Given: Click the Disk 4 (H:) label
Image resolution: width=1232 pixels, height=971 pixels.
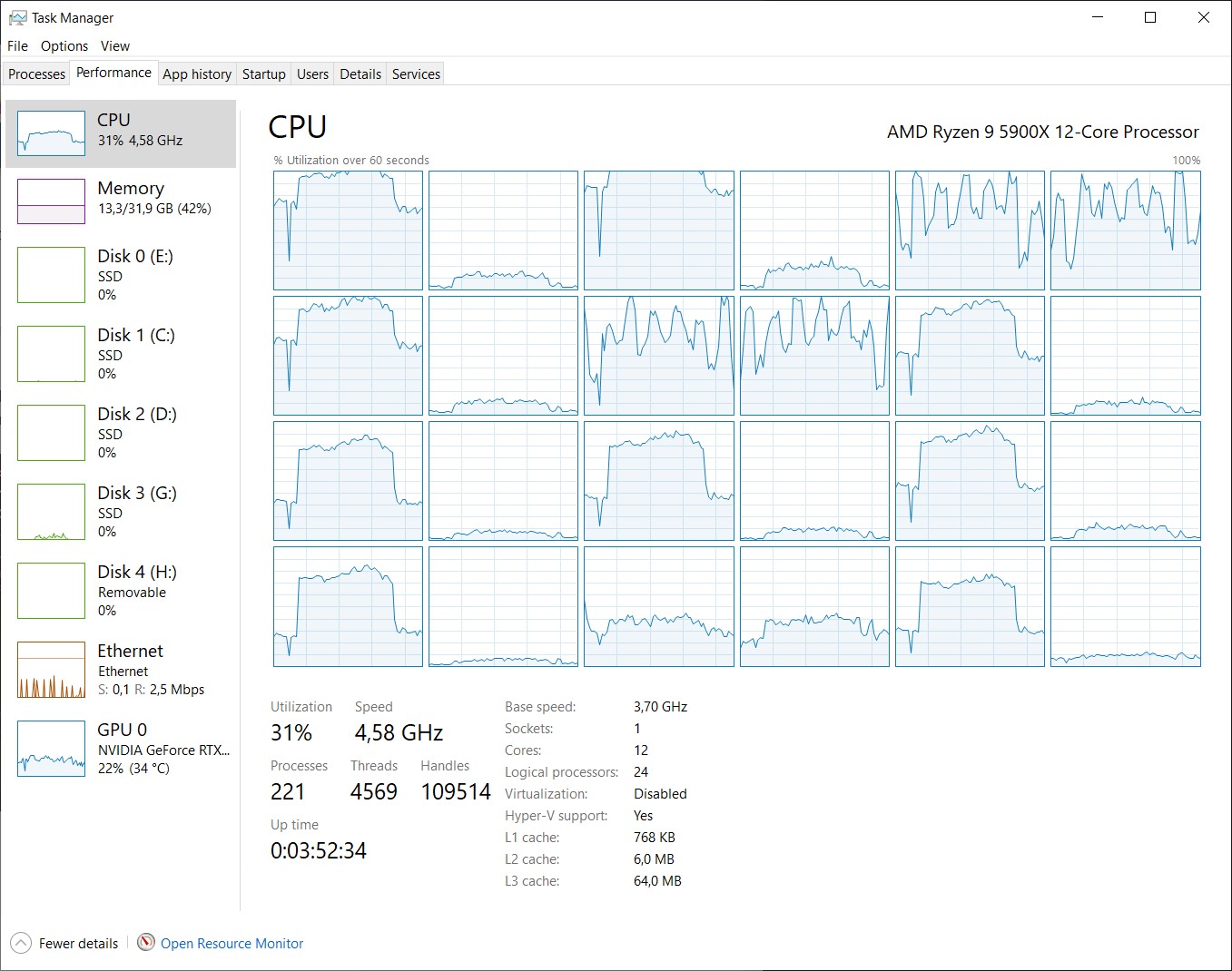Looking at the screenshot, I should (x=137, y=572).
